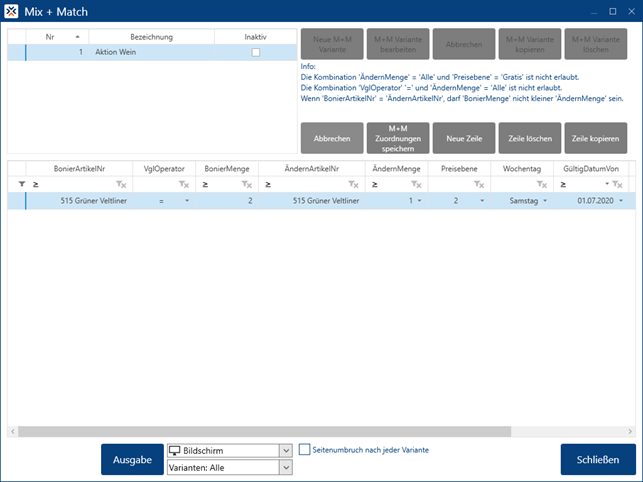643x482 pixels.
Task: Open the Bildschirm output dropdown
Action: pos(286,451)
